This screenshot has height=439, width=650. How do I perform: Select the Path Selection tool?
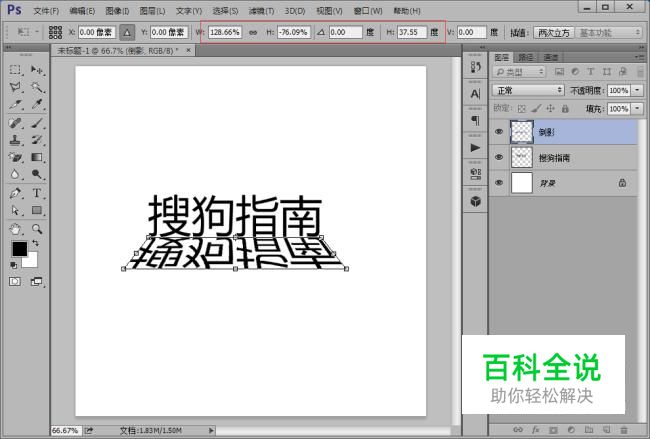[15, 211]
